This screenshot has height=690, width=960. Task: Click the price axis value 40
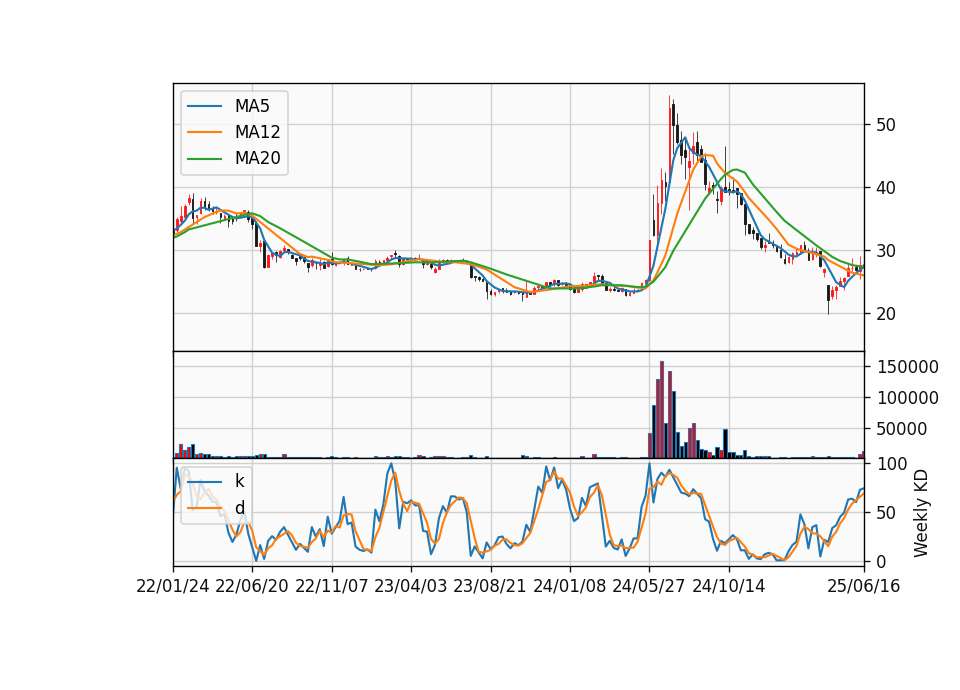(x=886, y=188)
